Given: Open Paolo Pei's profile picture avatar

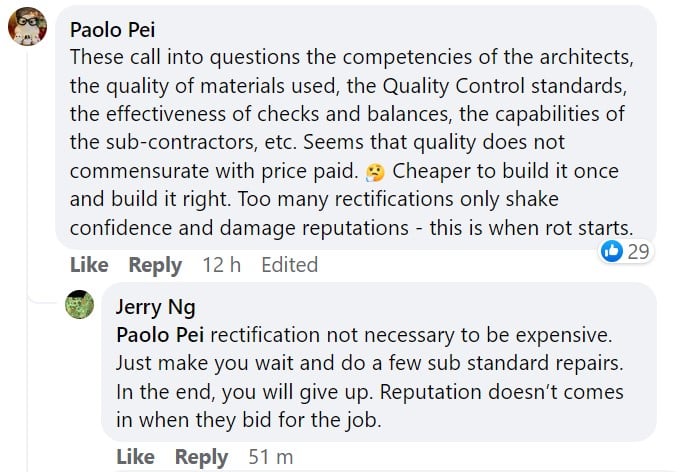Looking at the screenshot, I should (x=27, y=26).
